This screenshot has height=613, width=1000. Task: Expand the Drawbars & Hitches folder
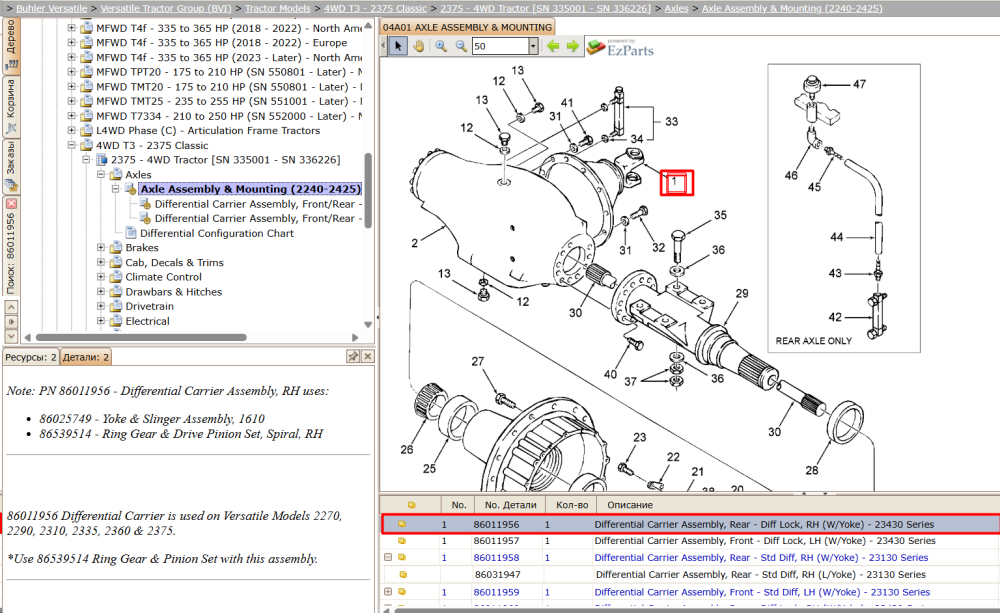click(x=101, y=292)
